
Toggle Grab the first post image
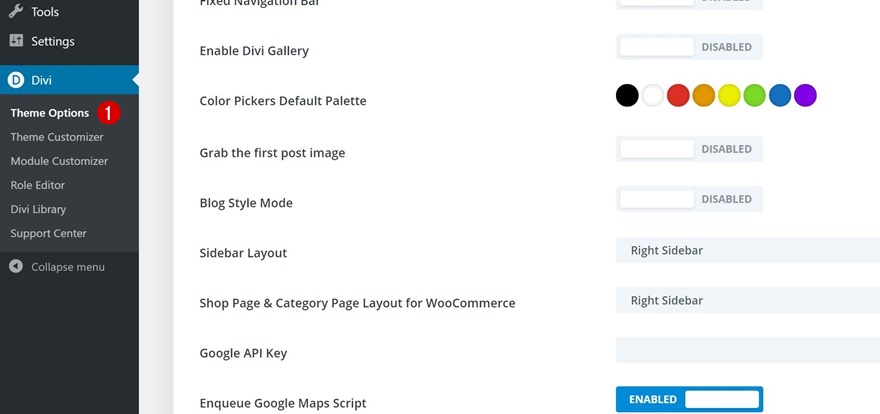pos(689,149)
